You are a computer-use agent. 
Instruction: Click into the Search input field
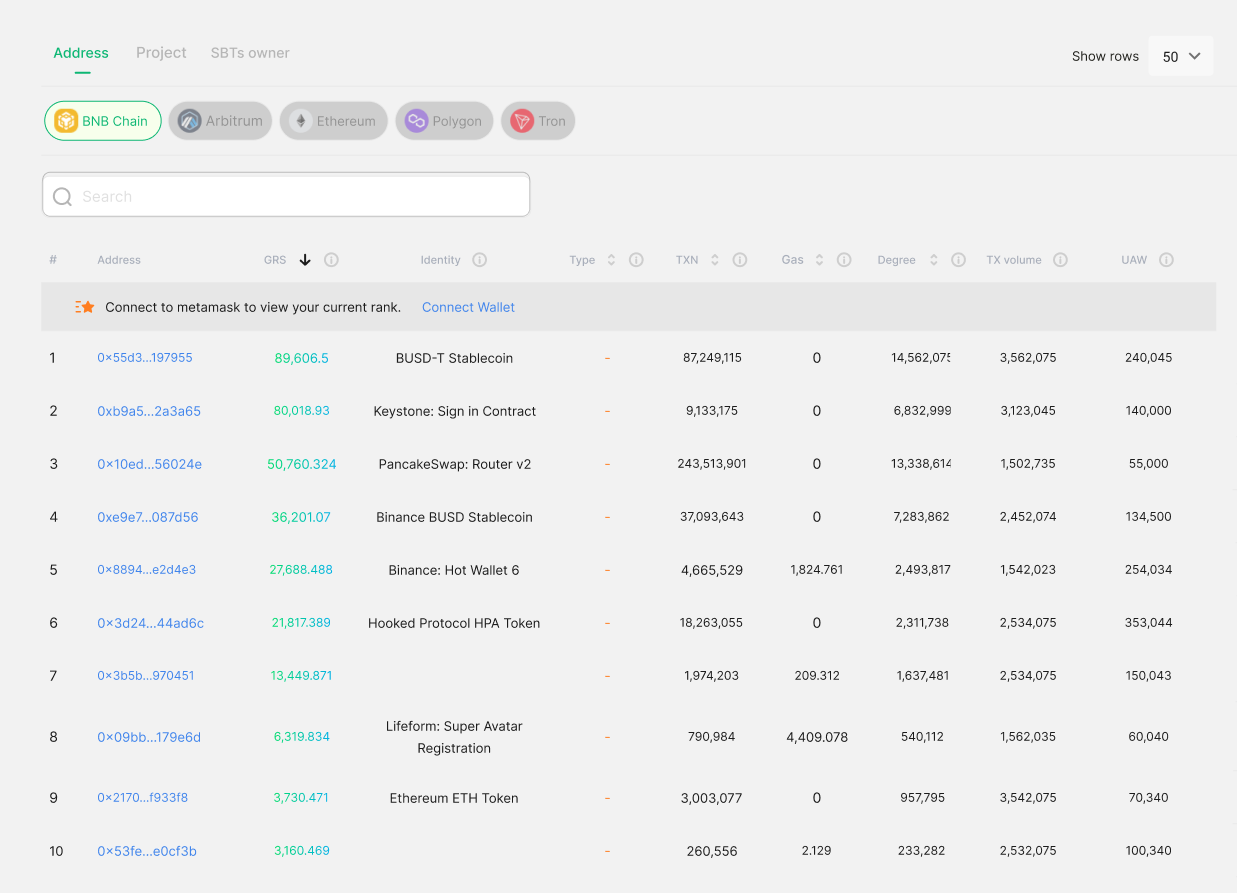286,196
